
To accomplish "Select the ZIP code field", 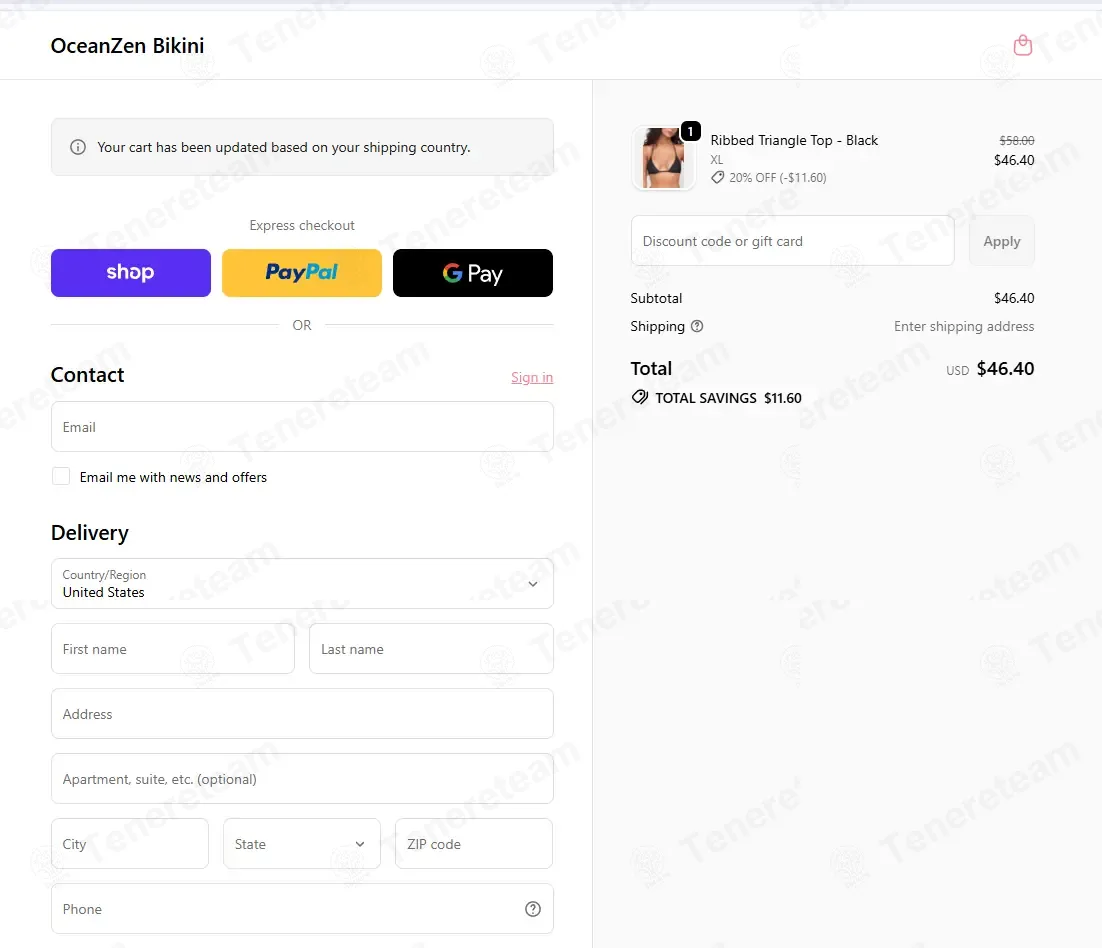I will [474, 843].
